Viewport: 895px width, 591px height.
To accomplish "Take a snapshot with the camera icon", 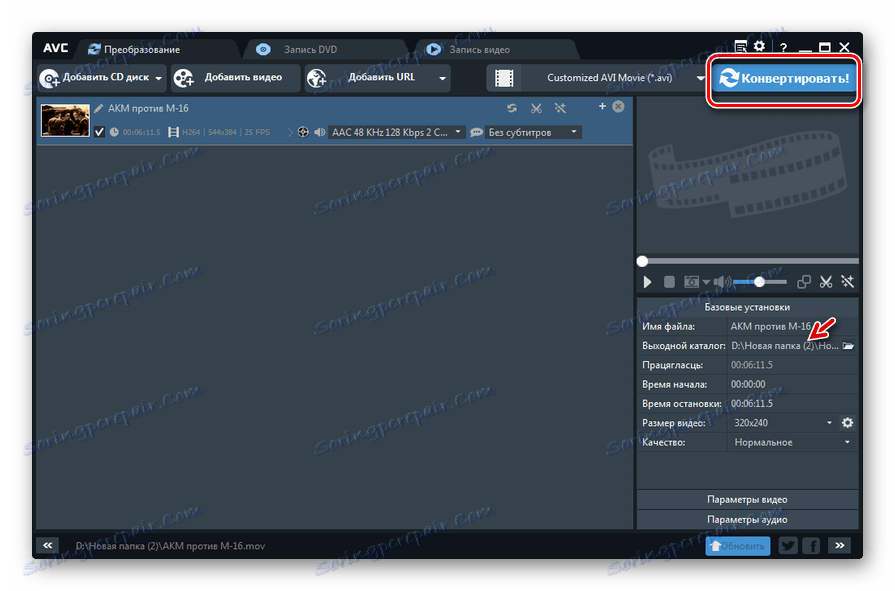I will 691,282.
